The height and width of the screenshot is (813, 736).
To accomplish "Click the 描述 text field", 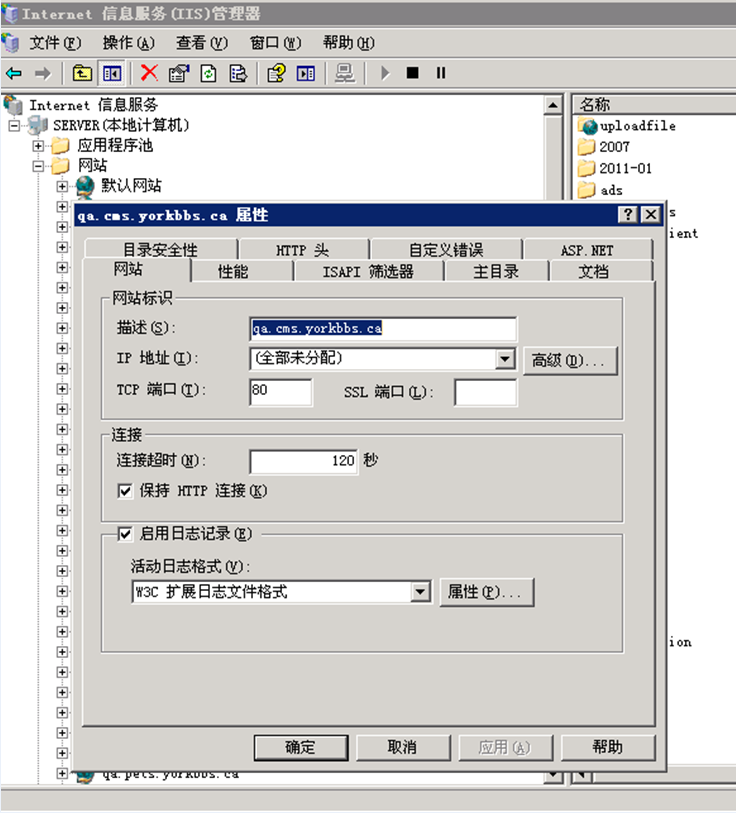I will (383, 329).
